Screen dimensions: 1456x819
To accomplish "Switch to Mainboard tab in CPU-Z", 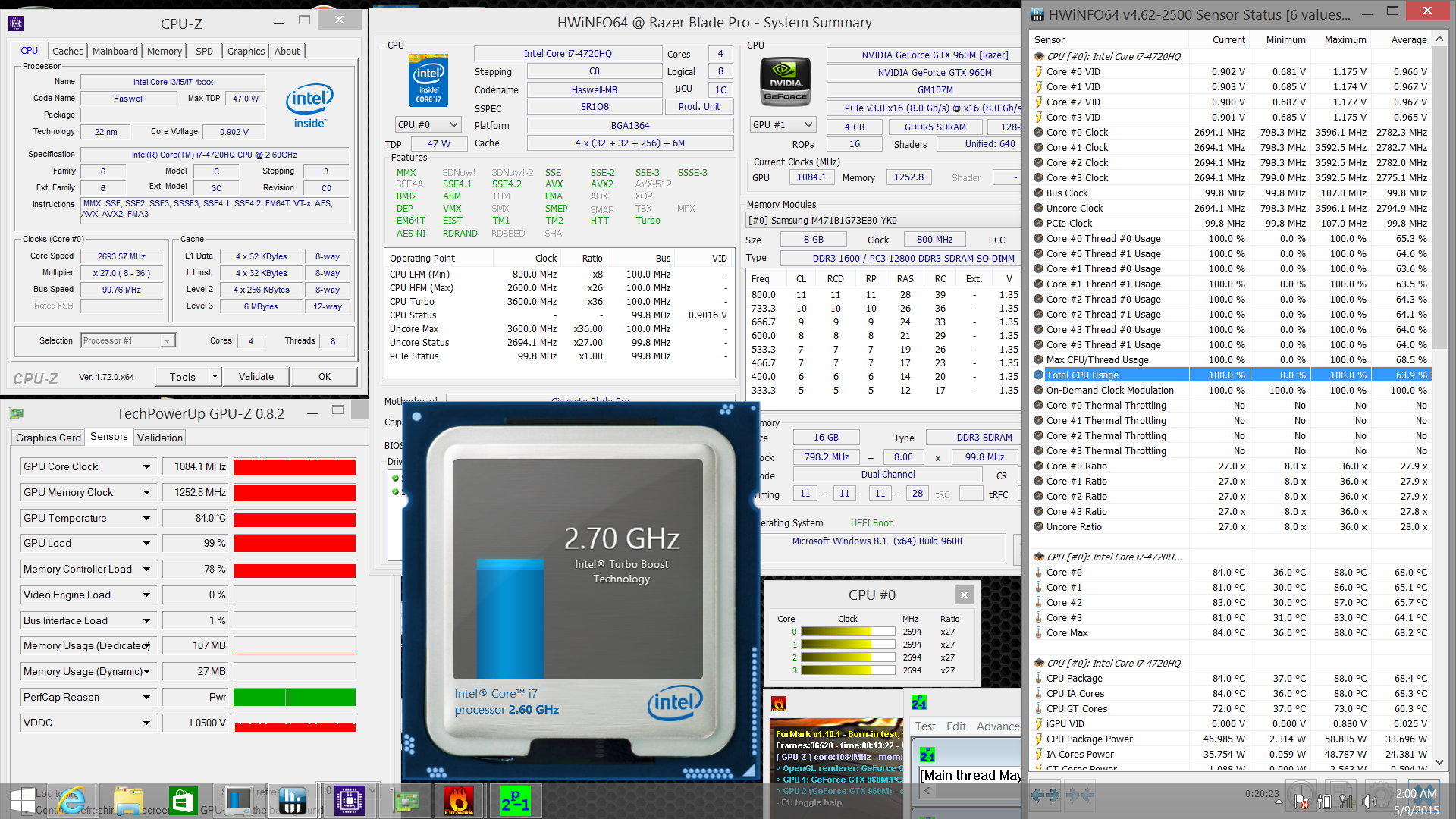I will pyautogui.click(x=115, y=51).
